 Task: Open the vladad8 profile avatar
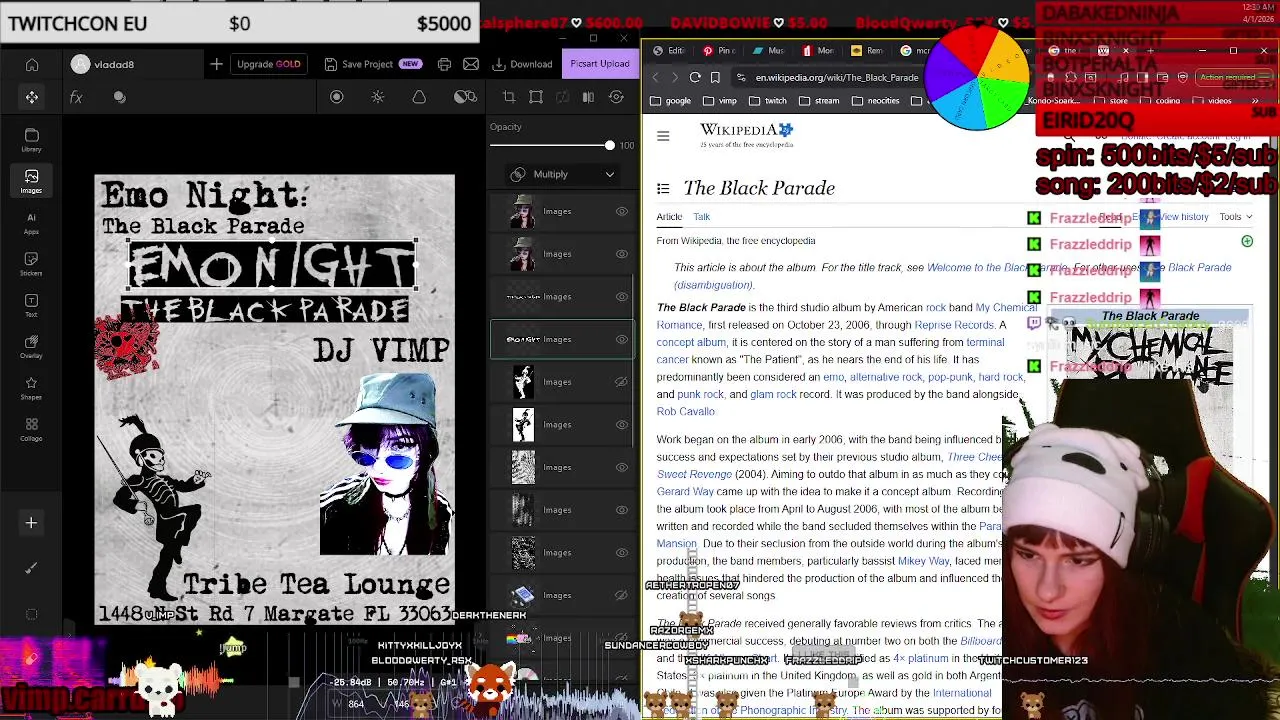point(81,64)
